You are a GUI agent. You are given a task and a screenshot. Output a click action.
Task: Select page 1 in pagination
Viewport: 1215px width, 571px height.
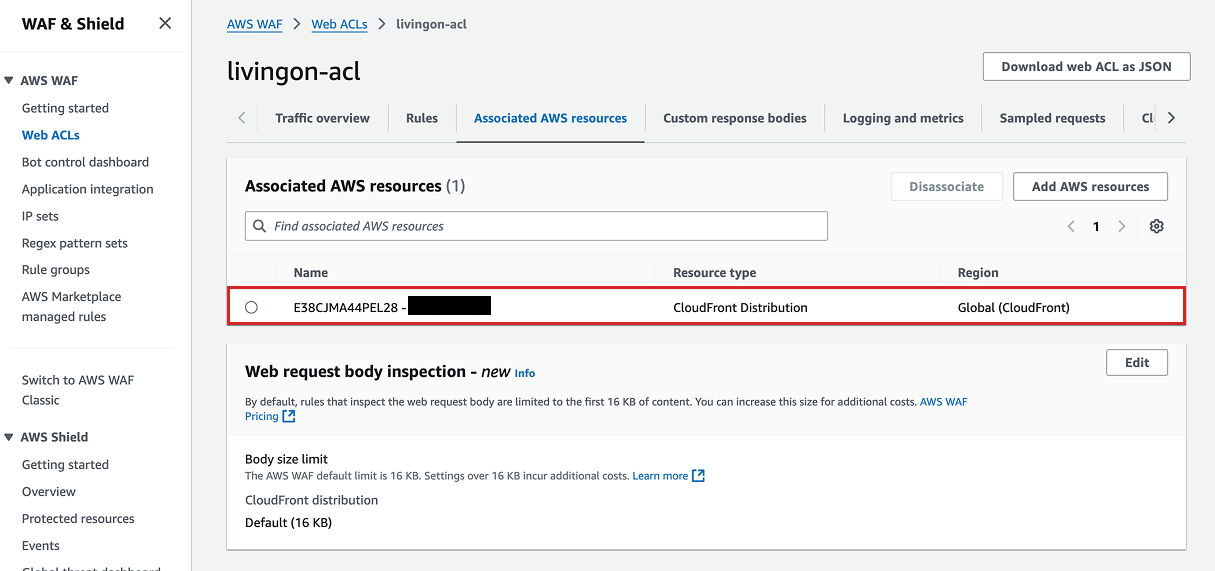point(1096,227)
